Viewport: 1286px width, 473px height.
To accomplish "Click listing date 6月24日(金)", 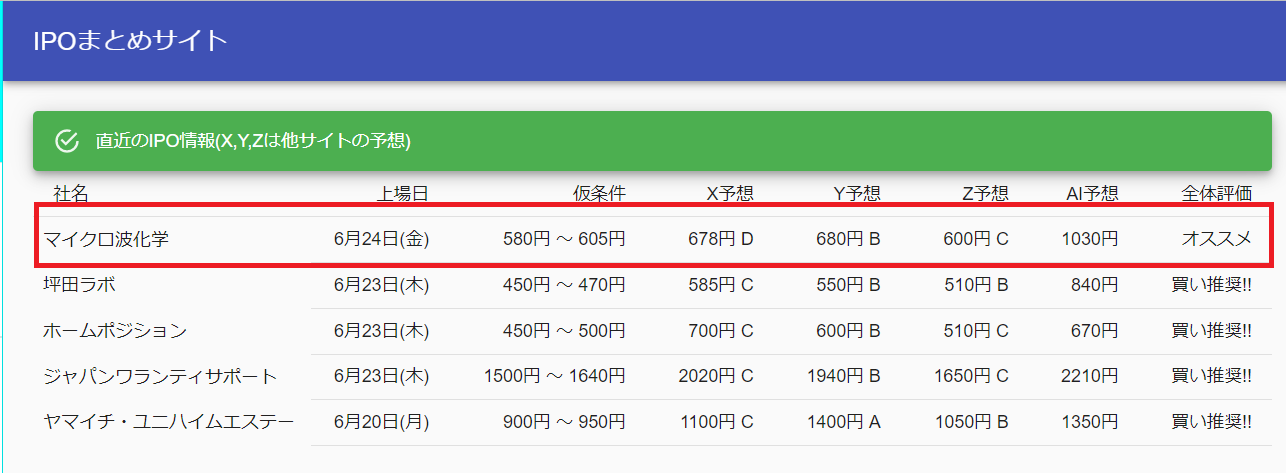I will click(x=382, y=239).
